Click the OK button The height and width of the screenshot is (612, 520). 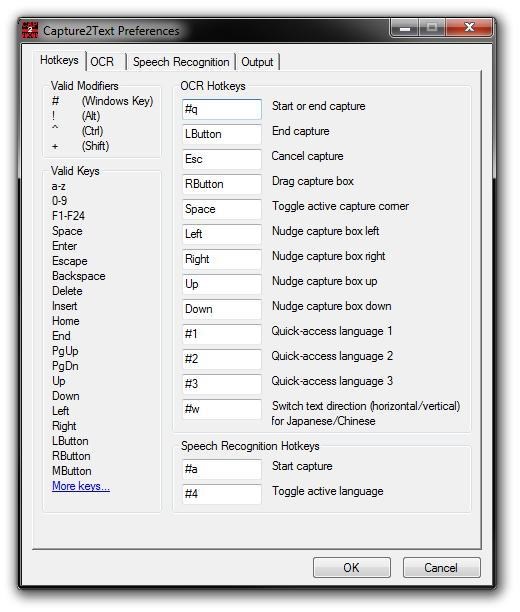tap(351, 567)
